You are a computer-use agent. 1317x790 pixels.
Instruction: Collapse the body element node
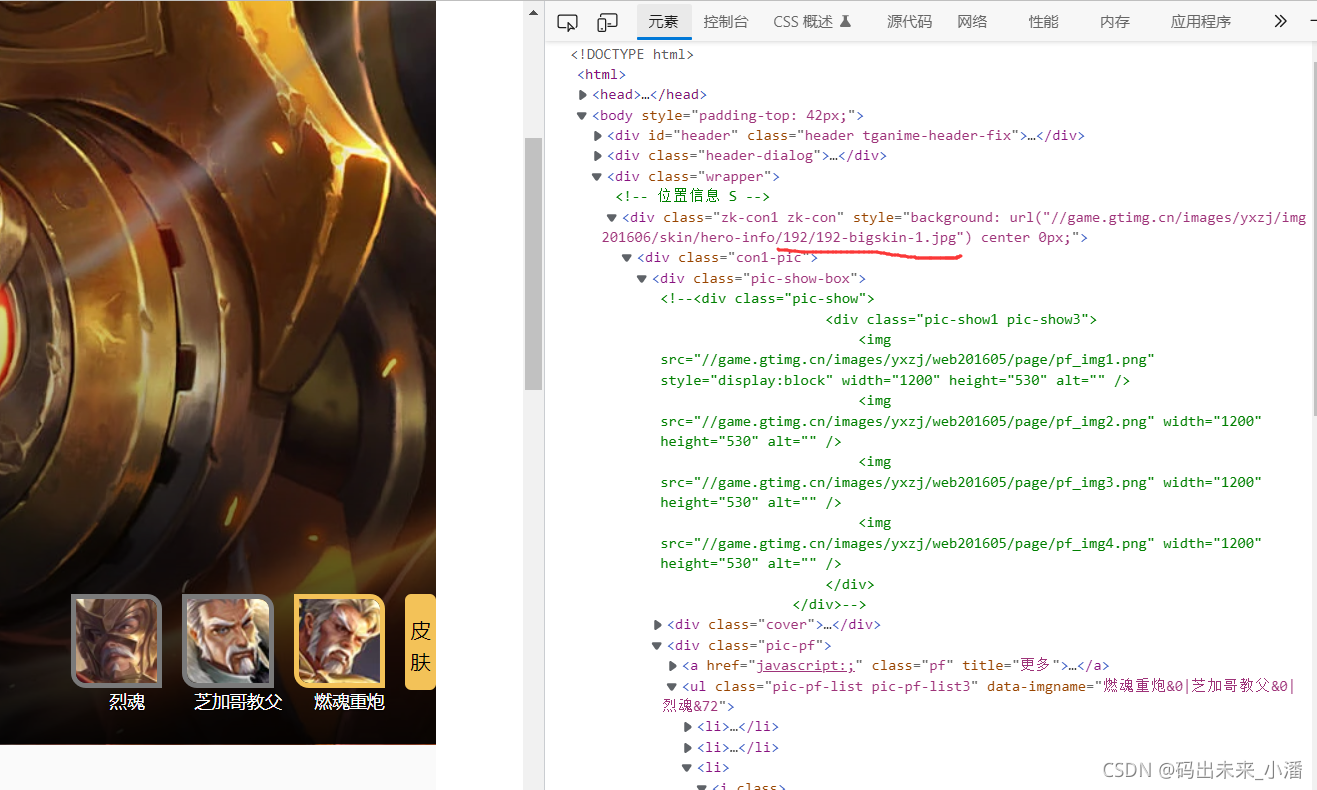(x=583, y=115)
